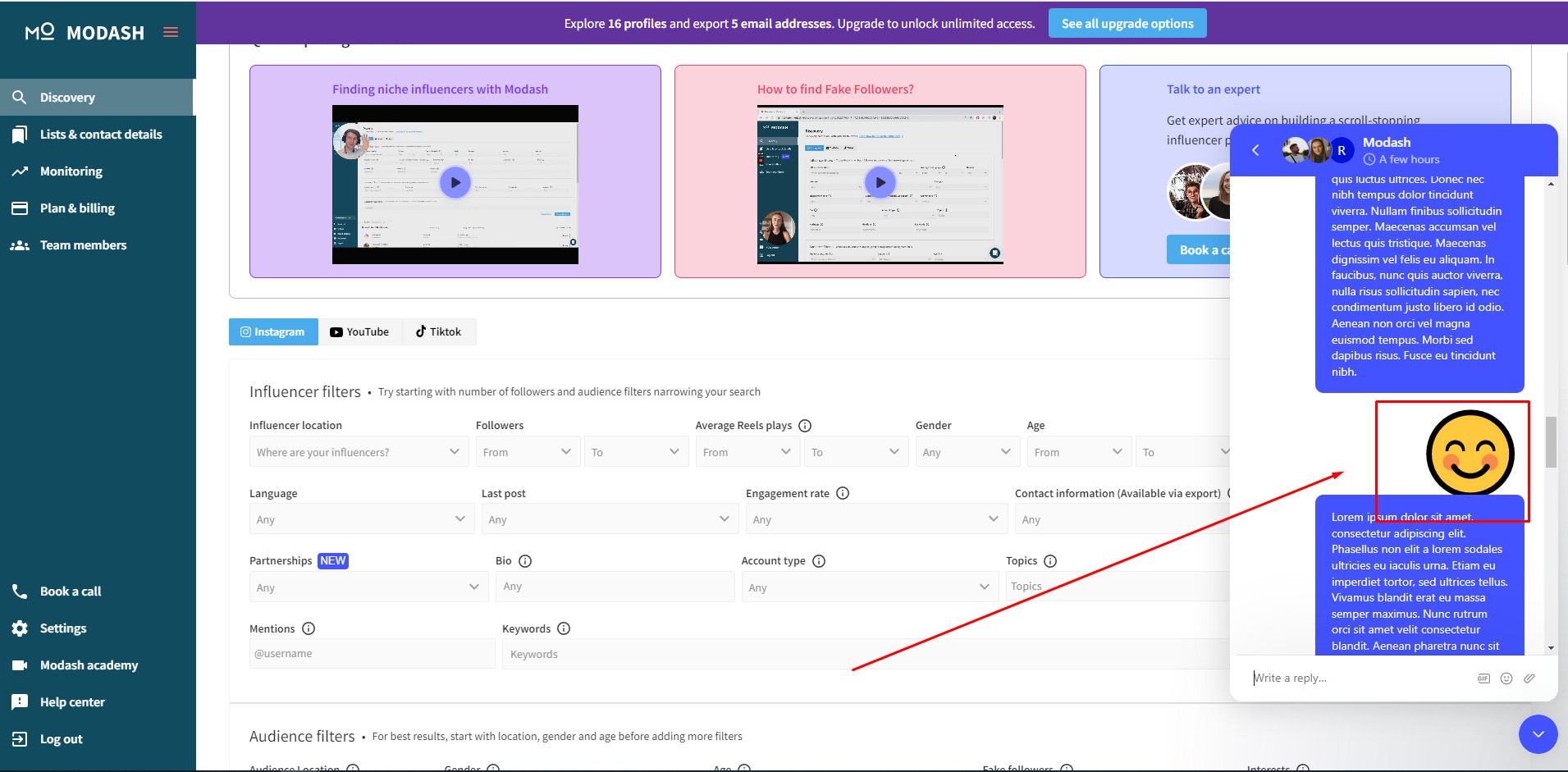Click the attachment paperclip icon in chat

click(1529, 678)
